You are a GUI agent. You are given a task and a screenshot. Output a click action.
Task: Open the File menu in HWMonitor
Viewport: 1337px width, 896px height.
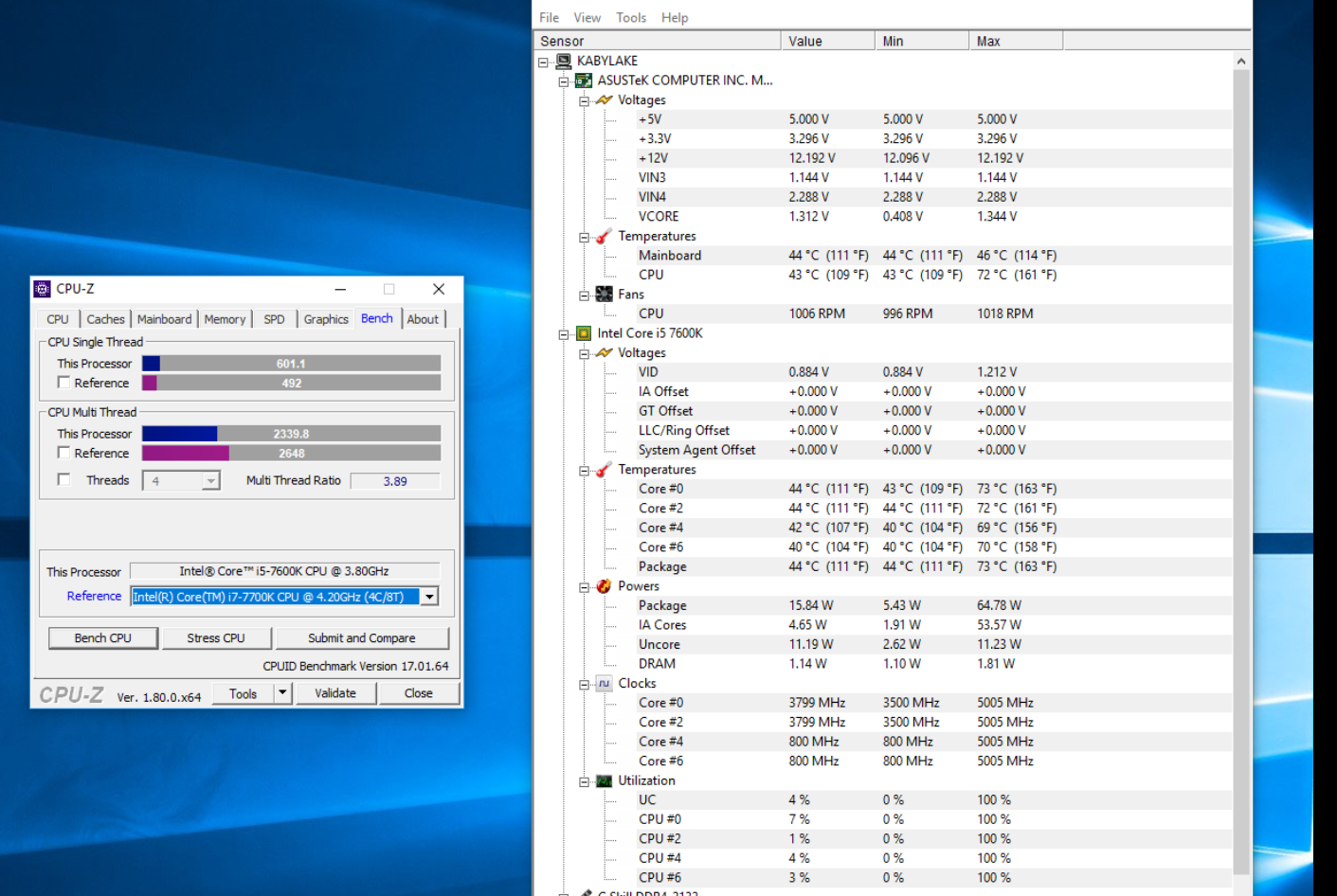[549, 17]
